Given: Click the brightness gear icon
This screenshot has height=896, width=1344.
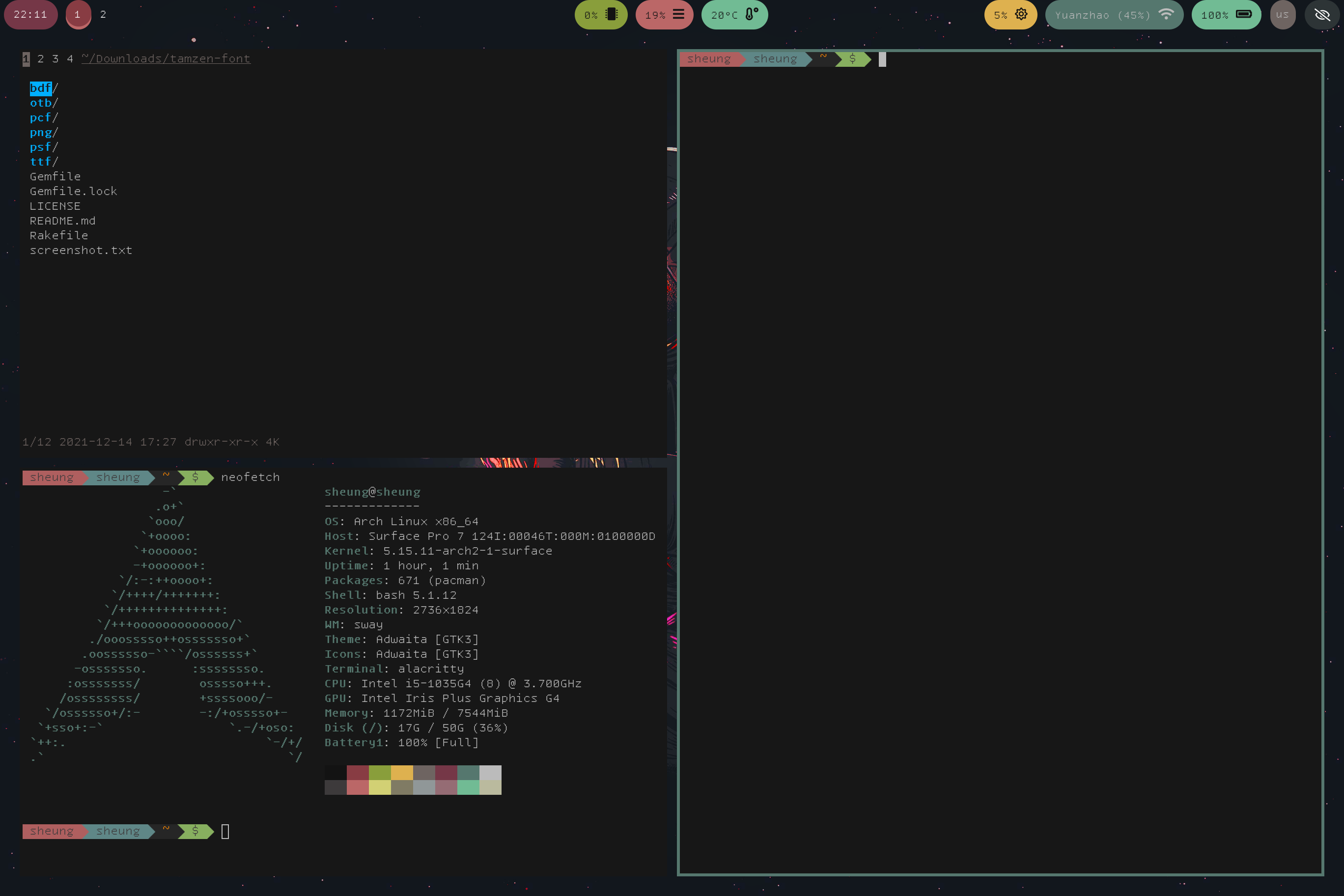Looking at the screenshot, I should (x=1021, y=14).
